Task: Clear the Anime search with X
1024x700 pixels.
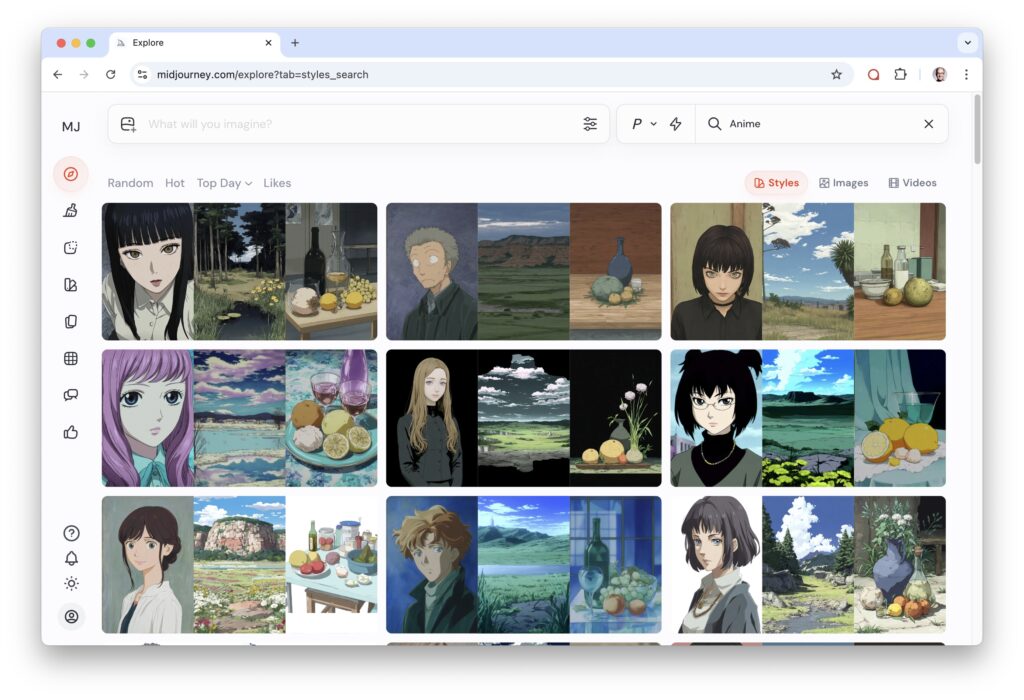Action: [928, 124]
